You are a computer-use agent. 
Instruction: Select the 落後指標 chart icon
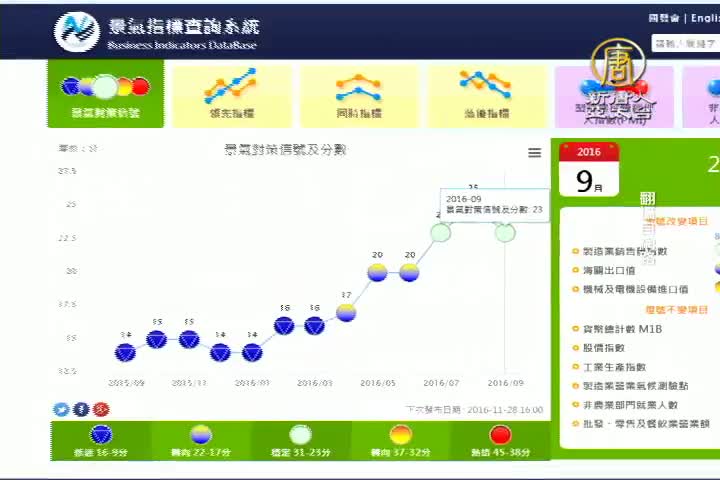(x=485, y=86)
